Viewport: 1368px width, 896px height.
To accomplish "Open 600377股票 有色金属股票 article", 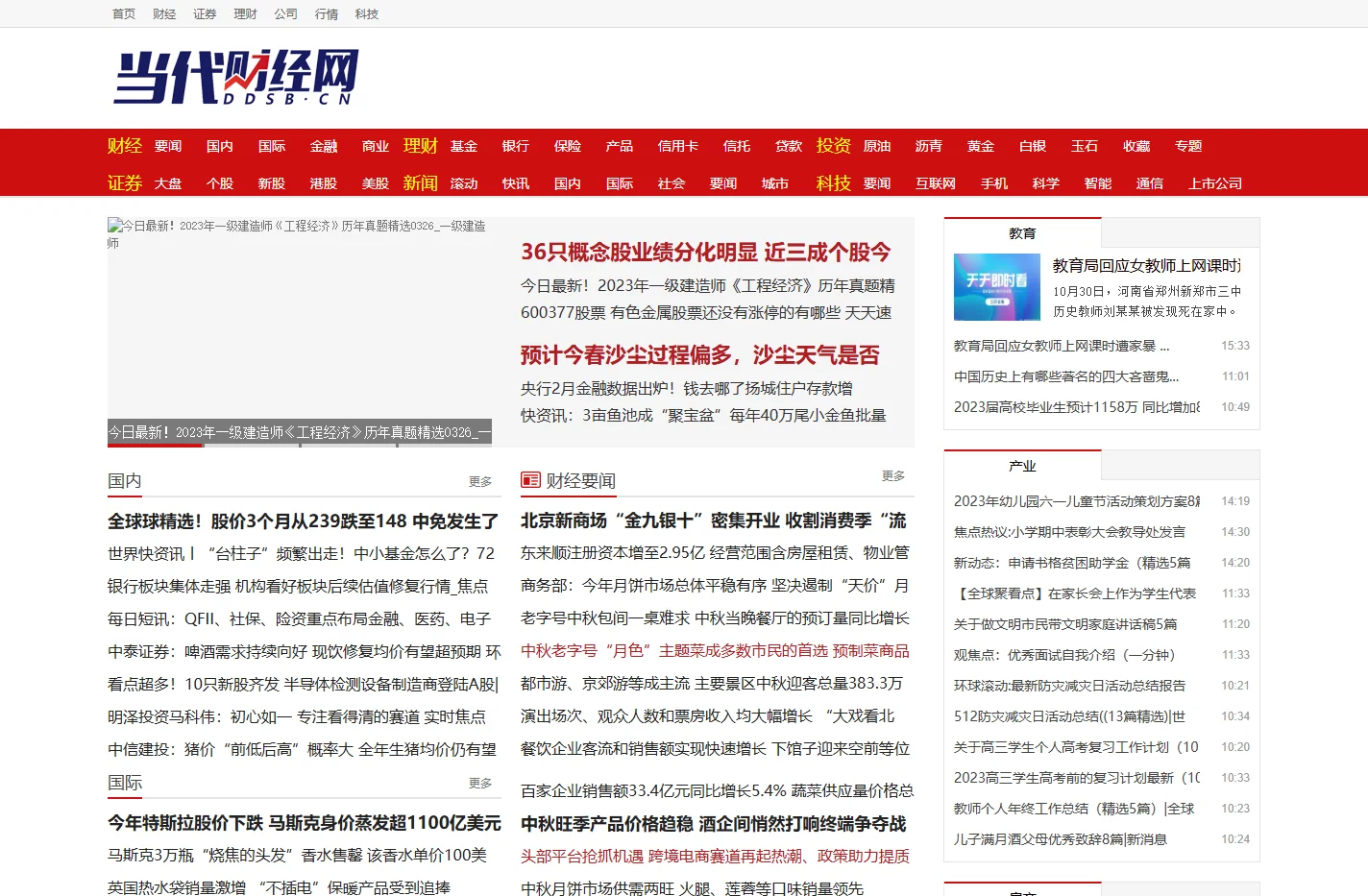I will coord(706,312).
